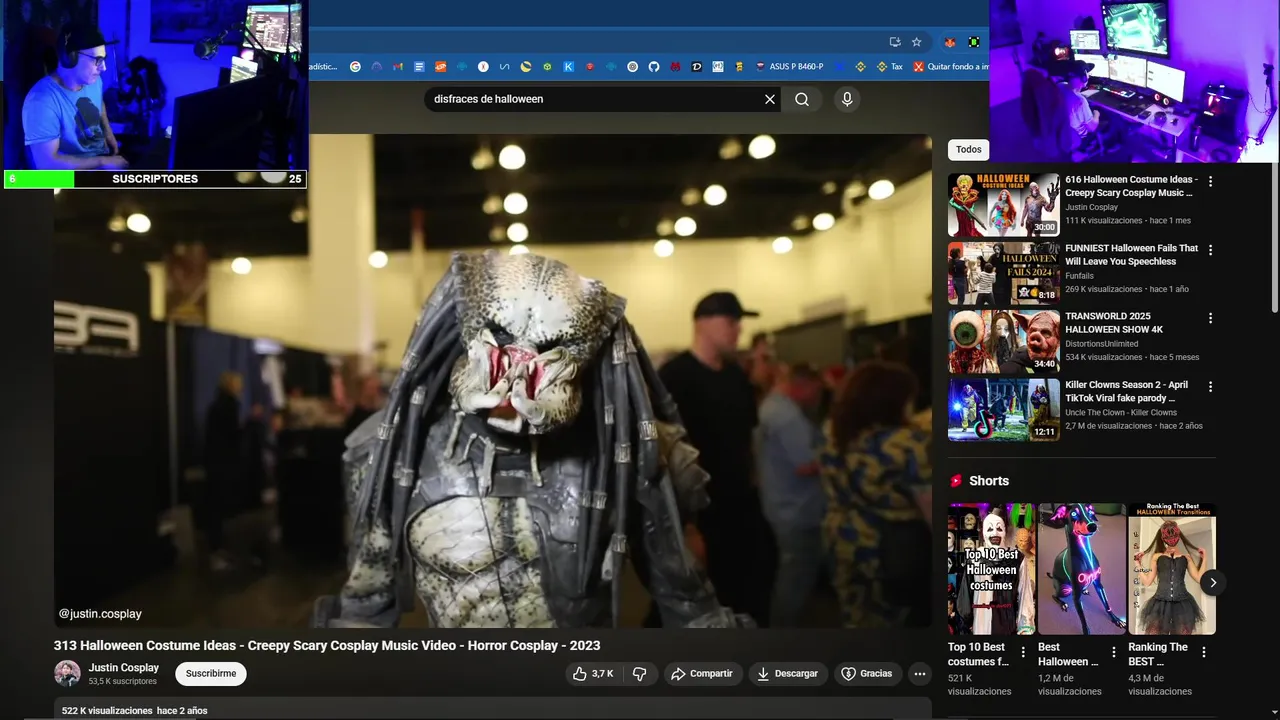Click 'FUNNIEST Halloween Fails That' title
Image resolution: width=1280 pixels, height=720 pixels.
tap(1131, 255)
